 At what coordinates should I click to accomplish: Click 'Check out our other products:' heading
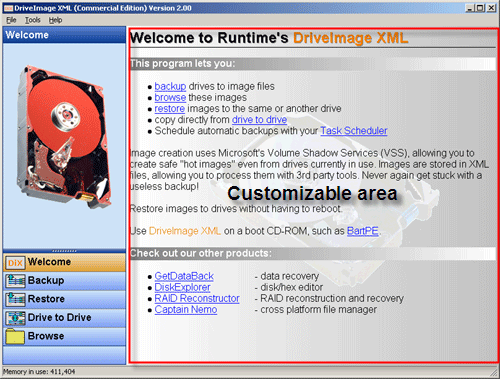tap(201, 253)
